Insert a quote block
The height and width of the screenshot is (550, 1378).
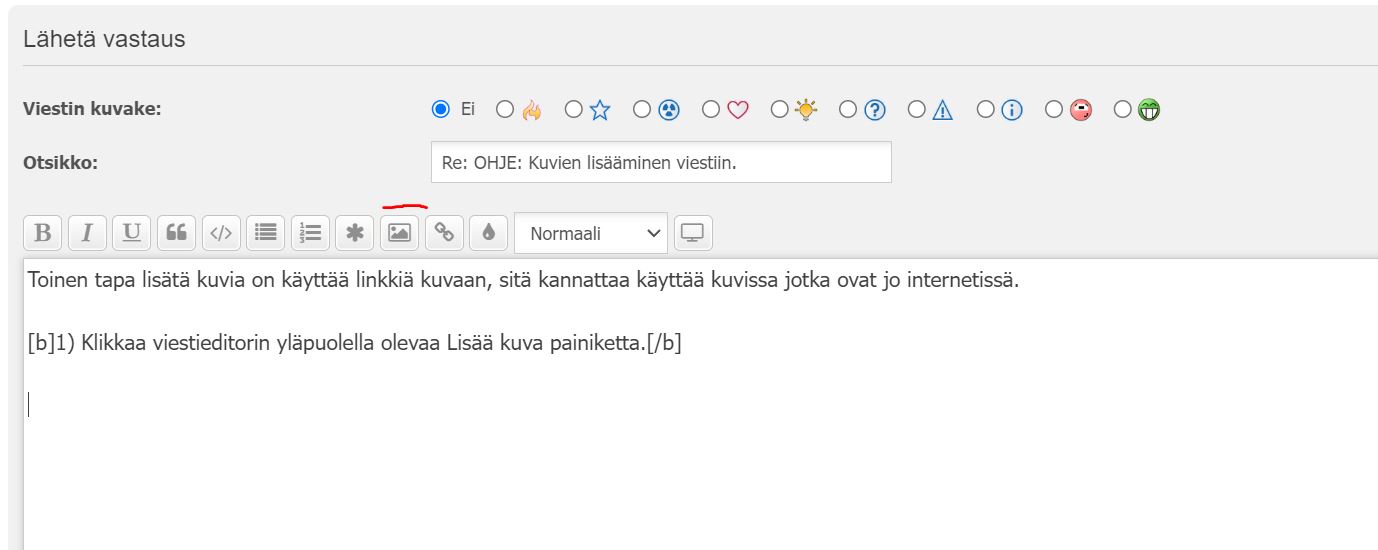point(176,233)
